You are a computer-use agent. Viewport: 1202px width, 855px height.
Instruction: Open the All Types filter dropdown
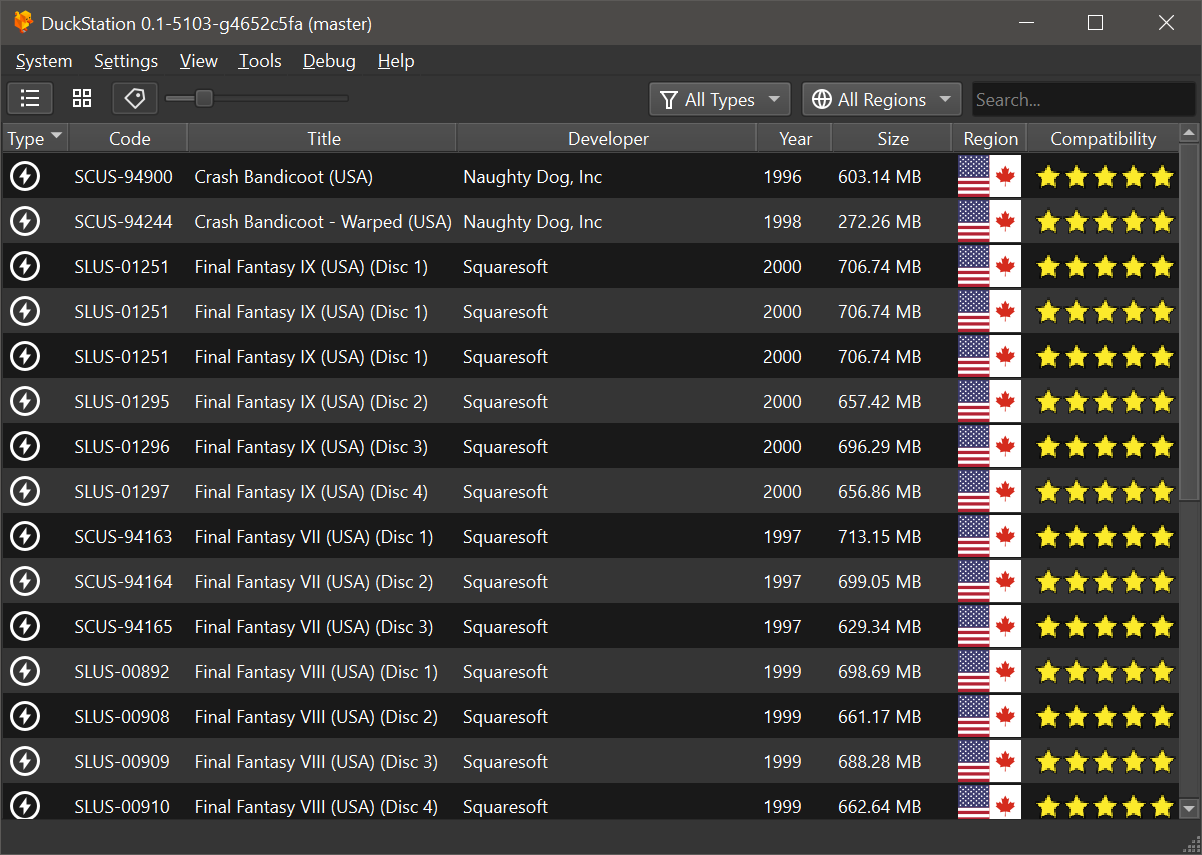pos(720,99)
